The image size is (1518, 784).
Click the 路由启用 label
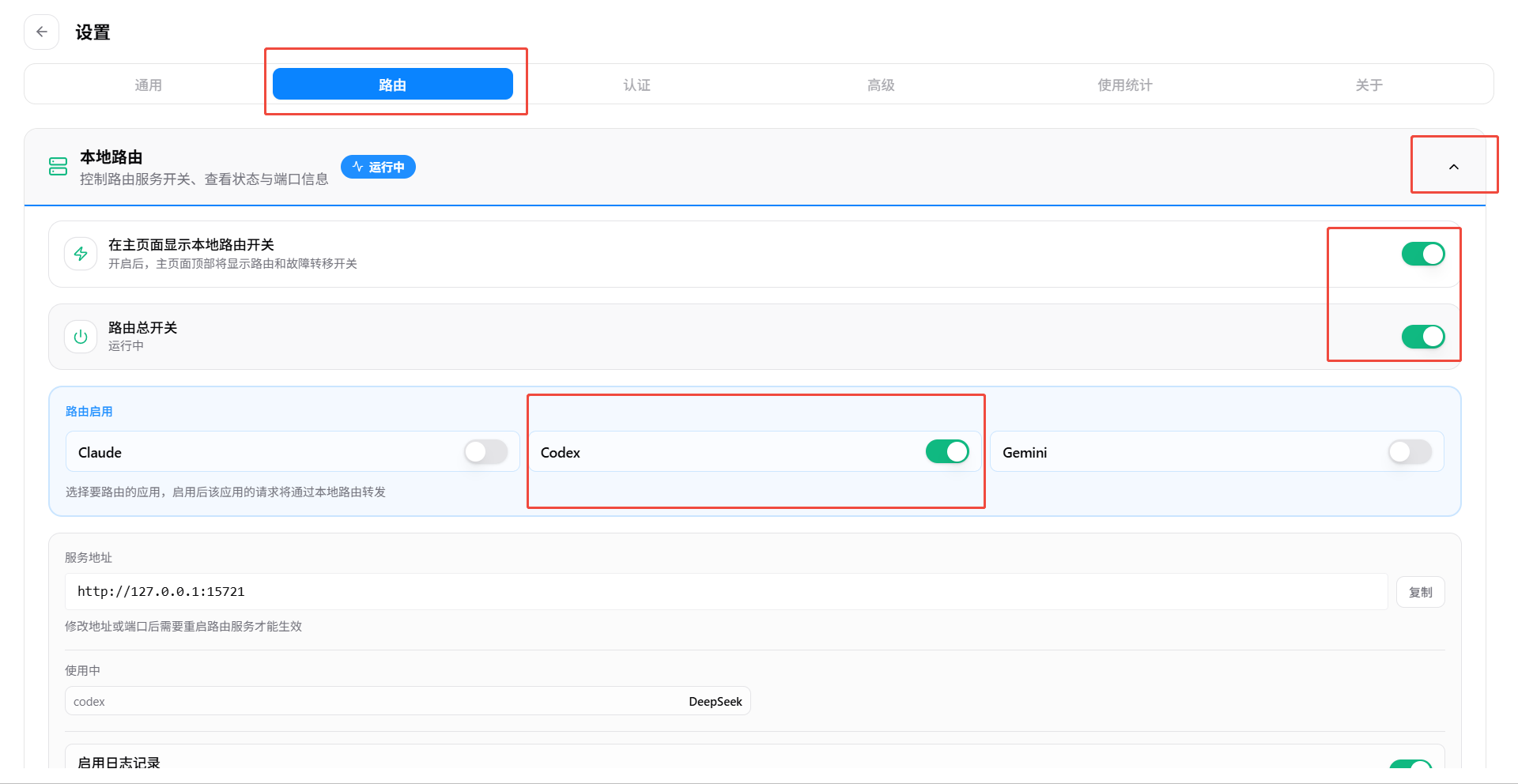89,411
